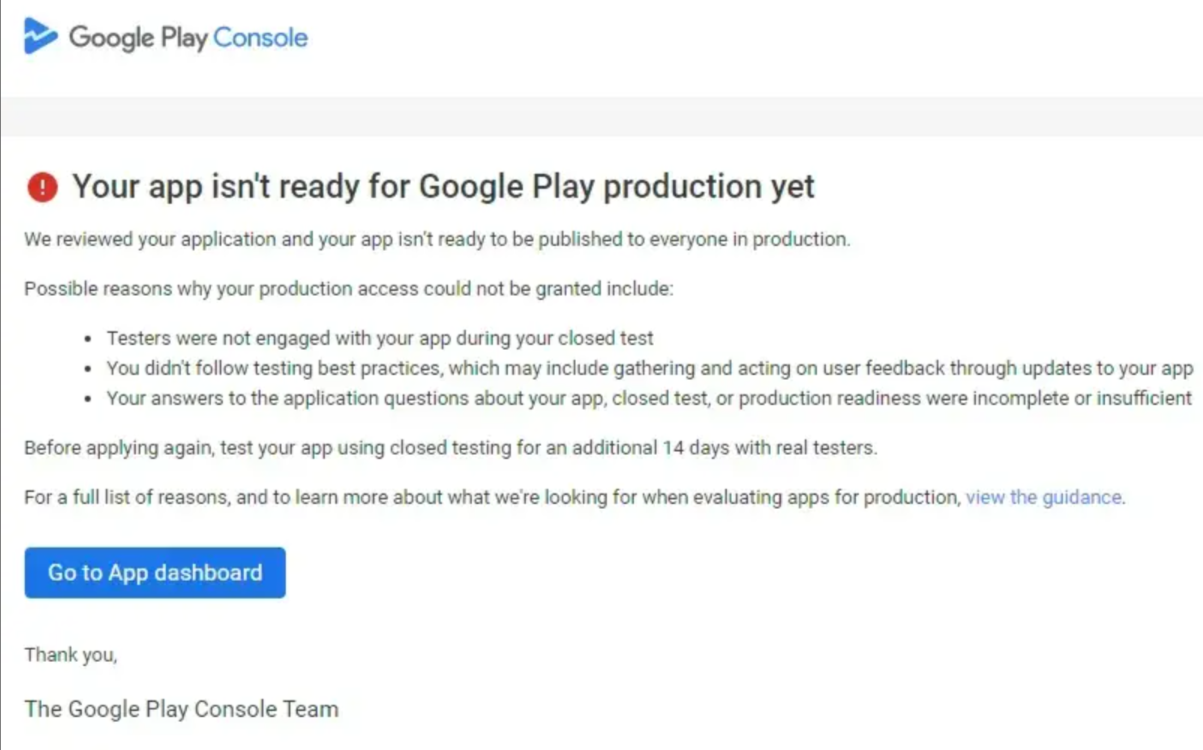Click the For a full list of reasons text
Screen dimensions: 1203x750
coord(492,497)
